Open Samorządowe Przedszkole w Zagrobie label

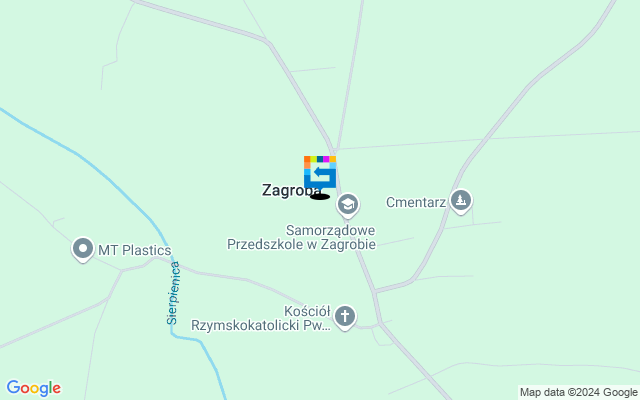(x=302, y=237)
